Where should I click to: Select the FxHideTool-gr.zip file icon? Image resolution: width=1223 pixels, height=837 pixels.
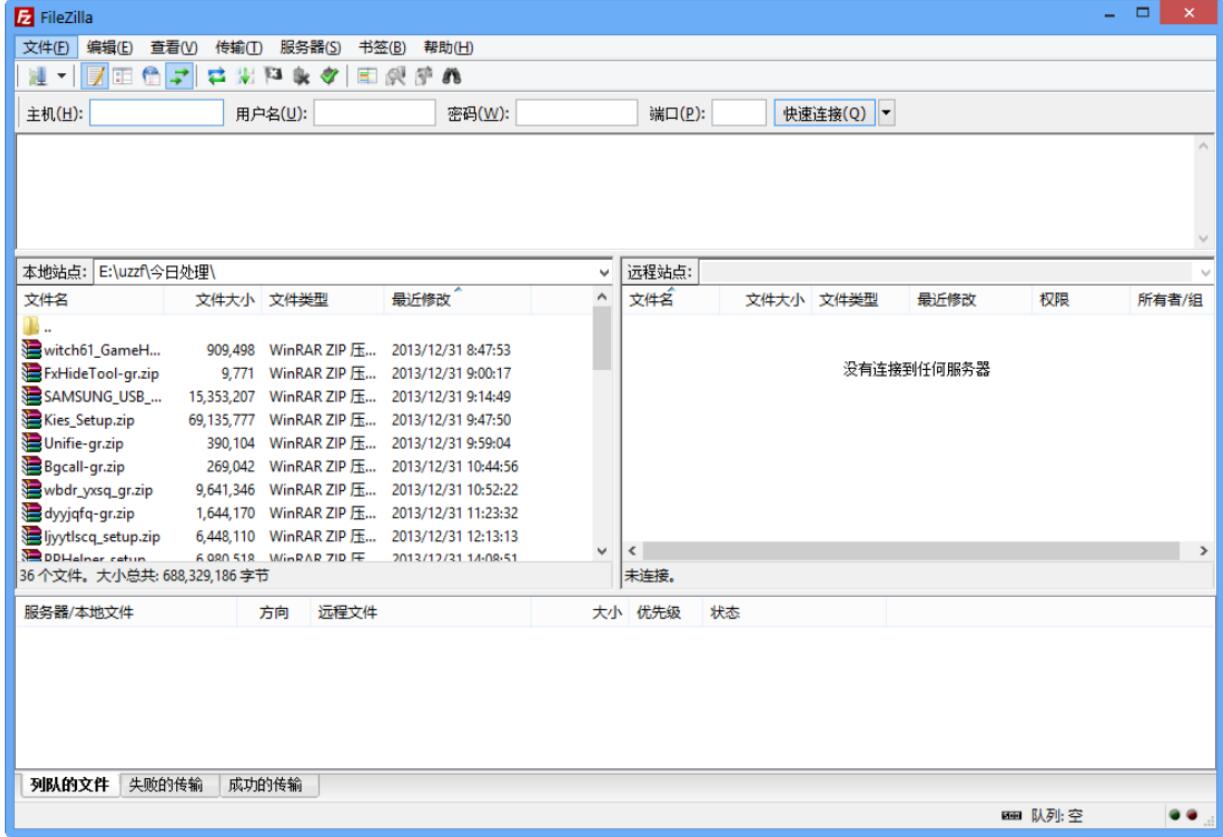click(x=31, y=372)
